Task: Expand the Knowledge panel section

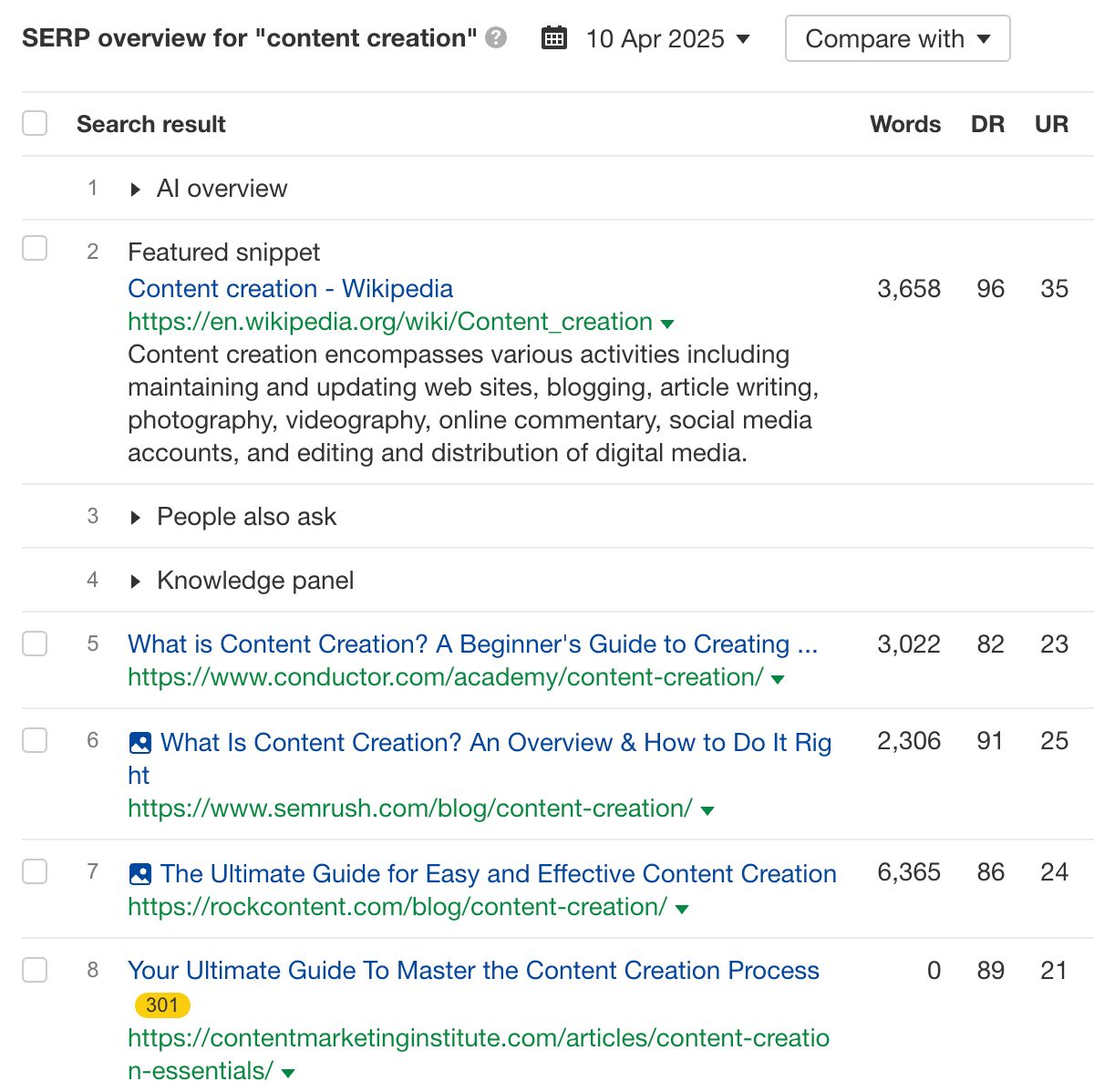Action: click(x=135, y=580)
